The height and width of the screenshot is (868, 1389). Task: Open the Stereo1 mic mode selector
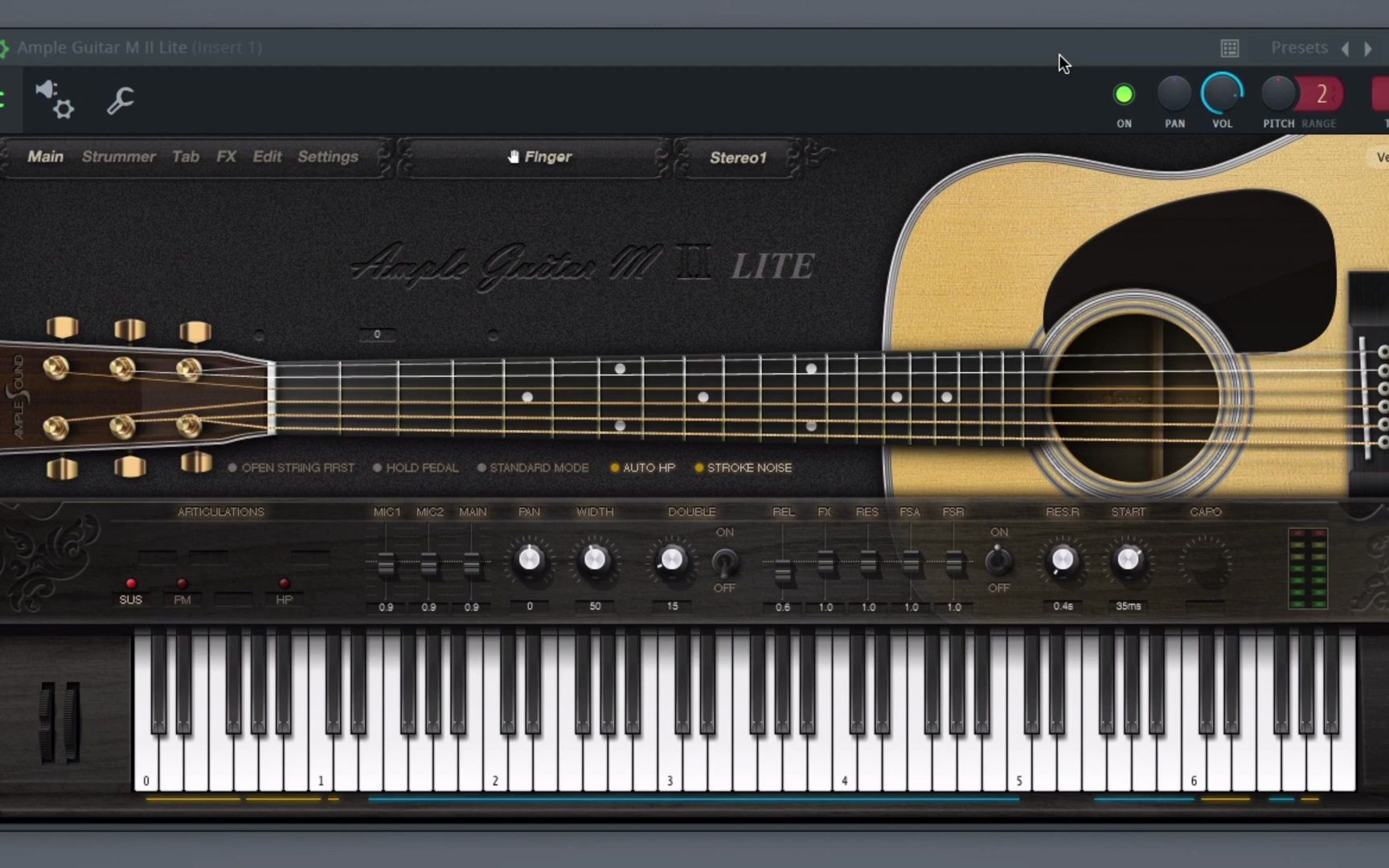tap(738, 158)
